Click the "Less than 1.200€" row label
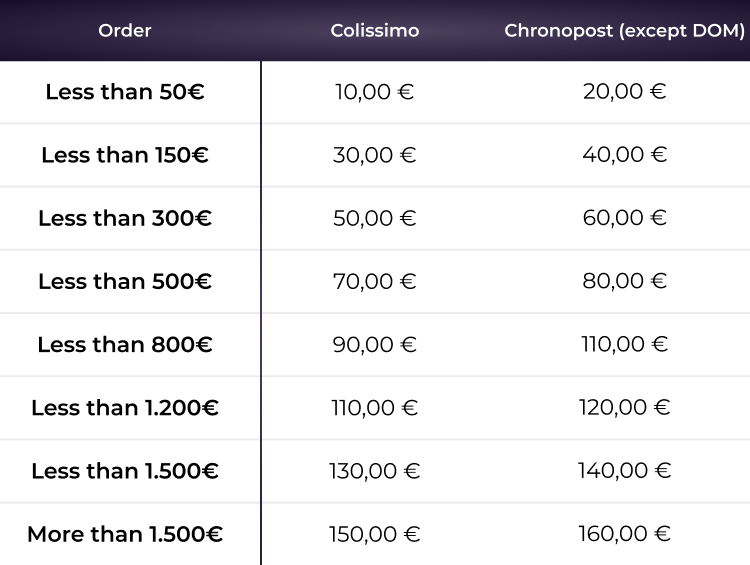The image size is (750, 565). tap(125, 408)
